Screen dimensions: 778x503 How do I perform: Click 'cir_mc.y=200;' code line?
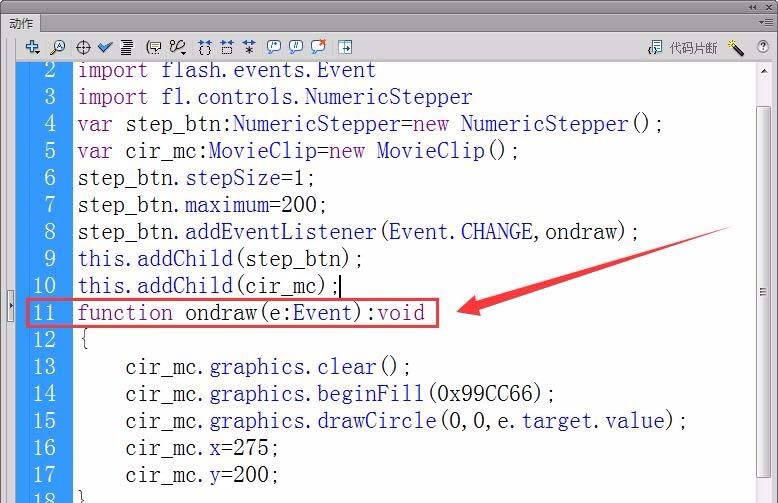[x=202, y=475]
